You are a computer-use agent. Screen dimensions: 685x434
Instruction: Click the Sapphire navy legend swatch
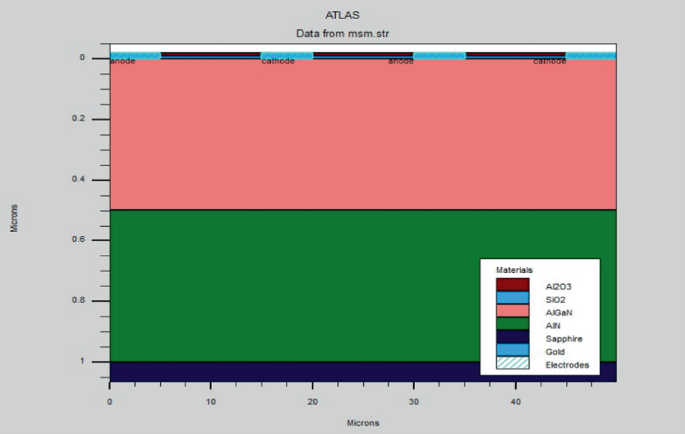(x=512, y=337)
